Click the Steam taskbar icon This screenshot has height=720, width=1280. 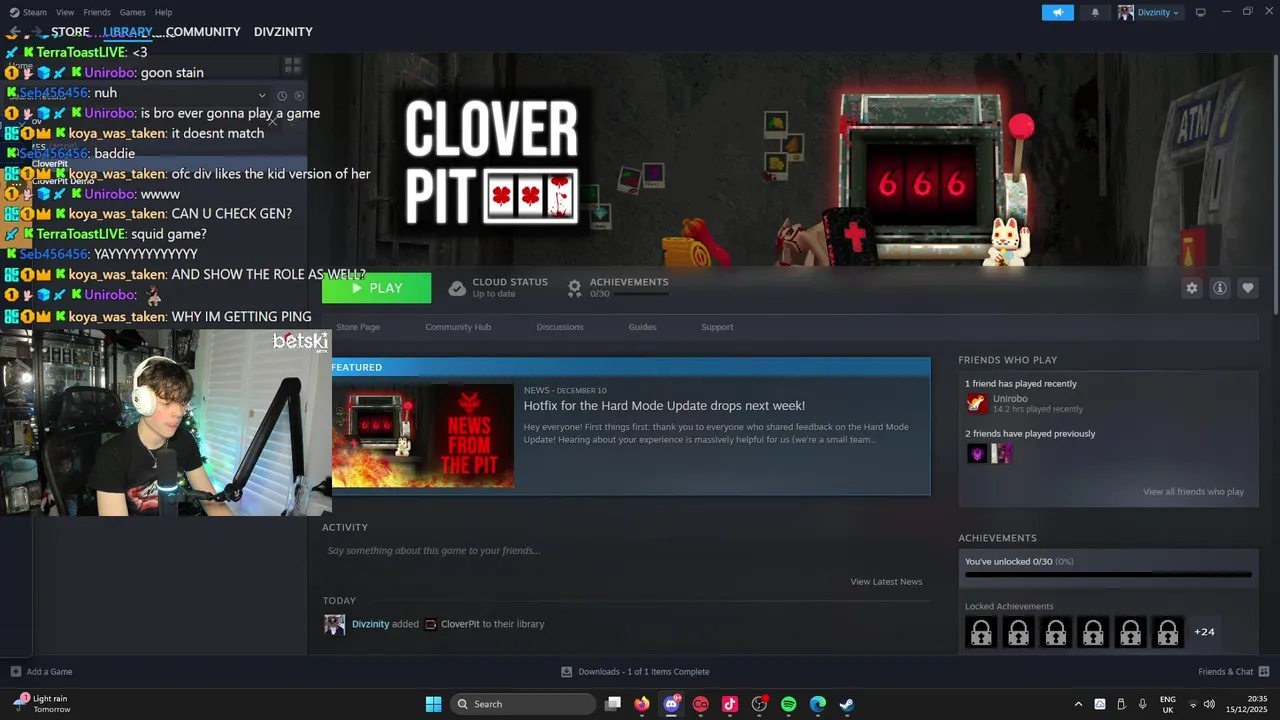(x=847, y=704)
